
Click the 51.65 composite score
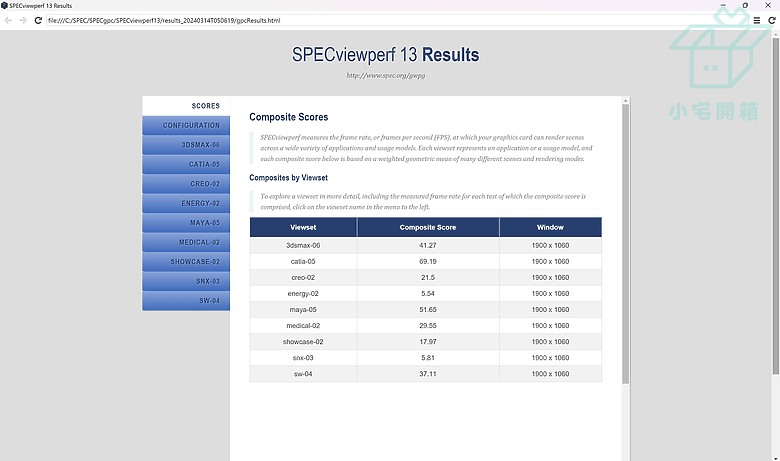[428, 309]
